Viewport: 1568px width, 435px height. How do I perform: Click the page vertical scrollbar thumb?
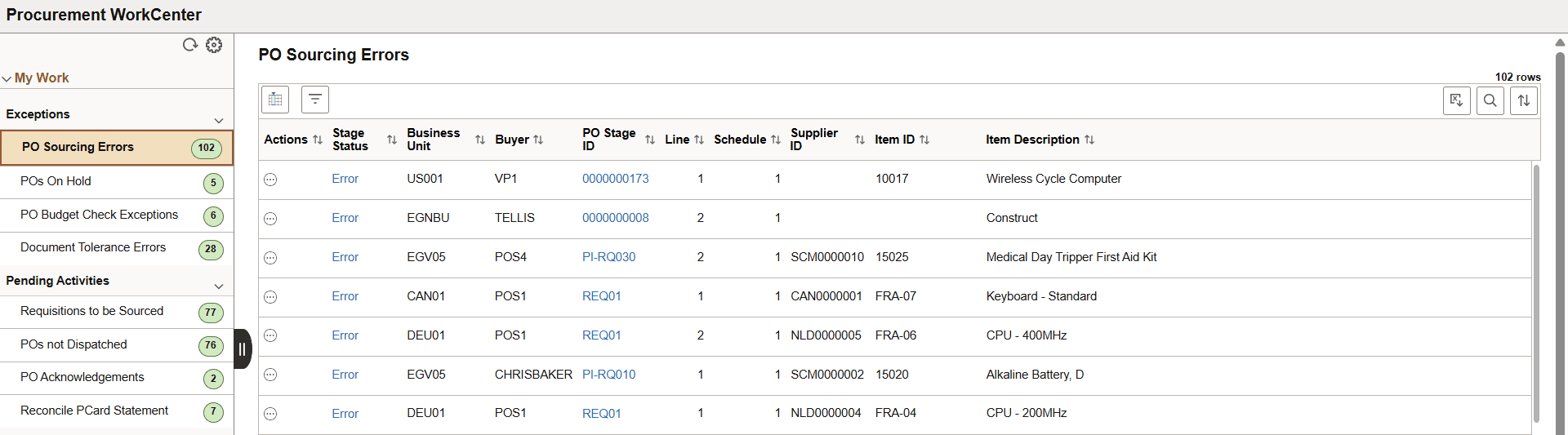tap(1561, 243)
